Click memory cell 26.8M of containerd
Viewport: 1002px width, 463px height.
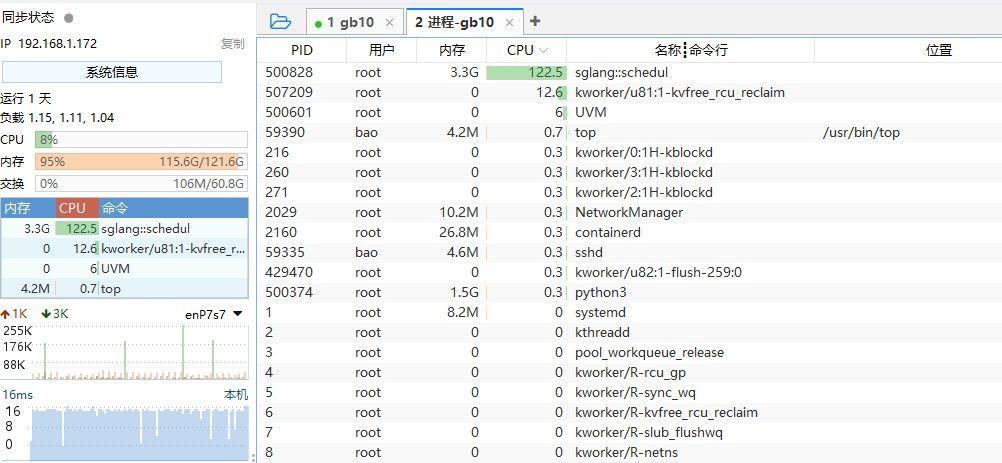(x=459, y=232)
